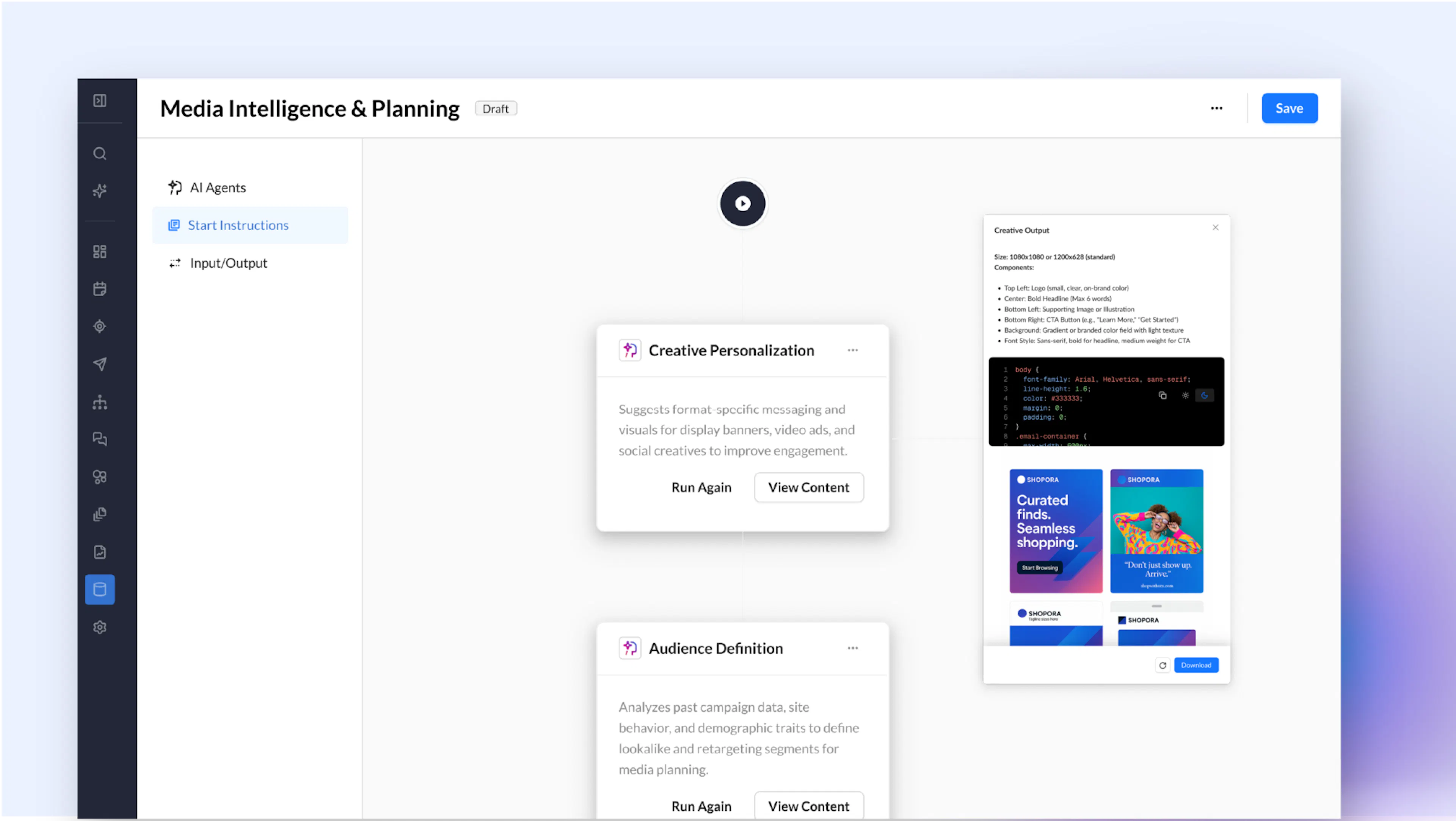Click "Bottom Right: CTA Button" bullet line
The height and width of the screenshot is (821, 1456).
click(x=1091, y=320)
